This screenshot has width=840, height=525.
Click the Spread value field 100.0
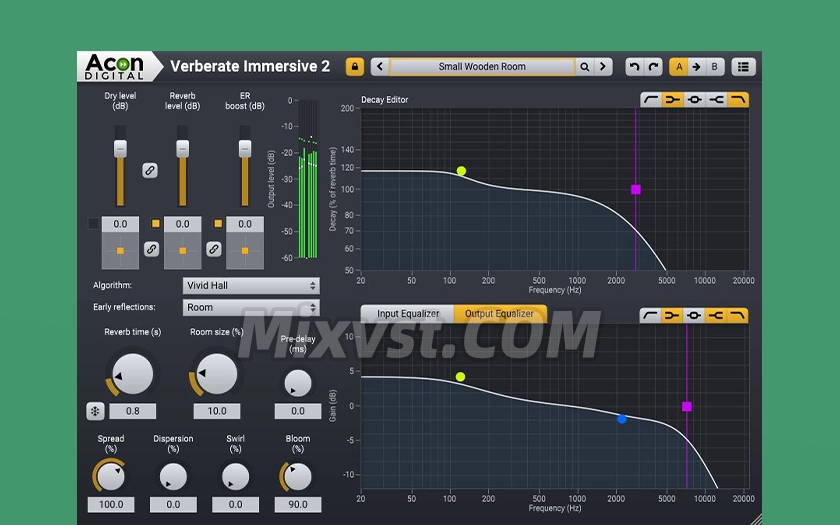tap(111, 505)
